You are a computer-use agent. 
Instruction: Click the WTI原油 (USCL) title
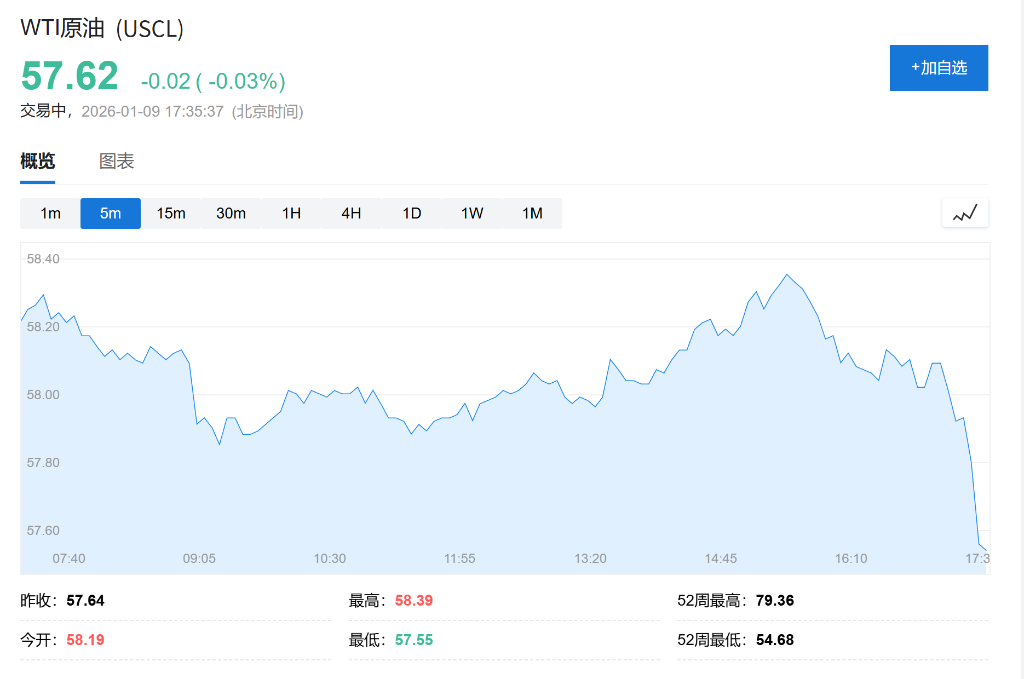pos(102,29)
